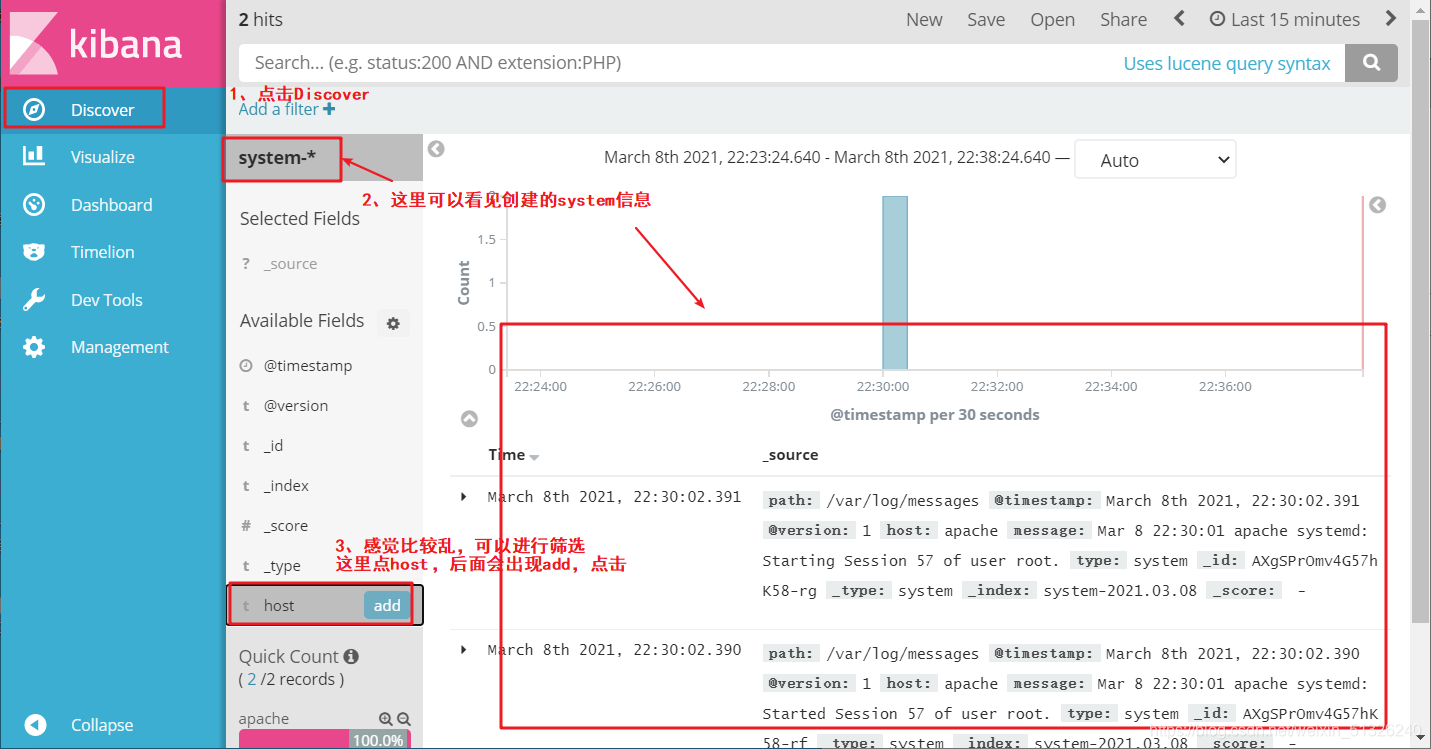Click the Quick Count info icon
1431x749 pixels.
coord(351,657)
